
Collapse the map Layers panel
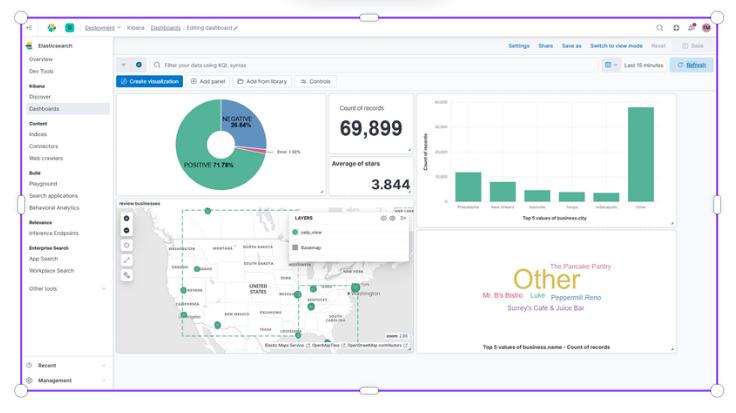tap(403, 217)
